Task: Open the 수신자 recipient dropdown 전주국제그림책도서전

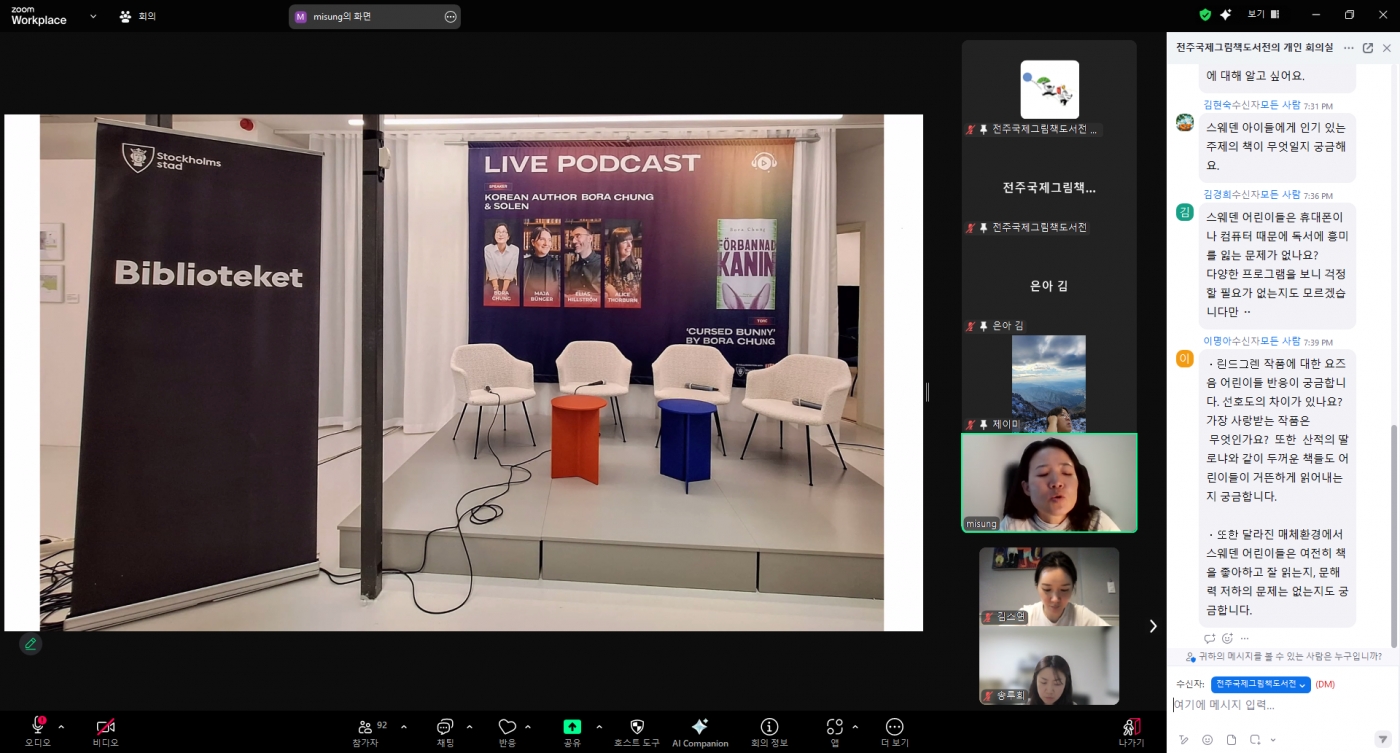Action: [x=1260, y=684]
